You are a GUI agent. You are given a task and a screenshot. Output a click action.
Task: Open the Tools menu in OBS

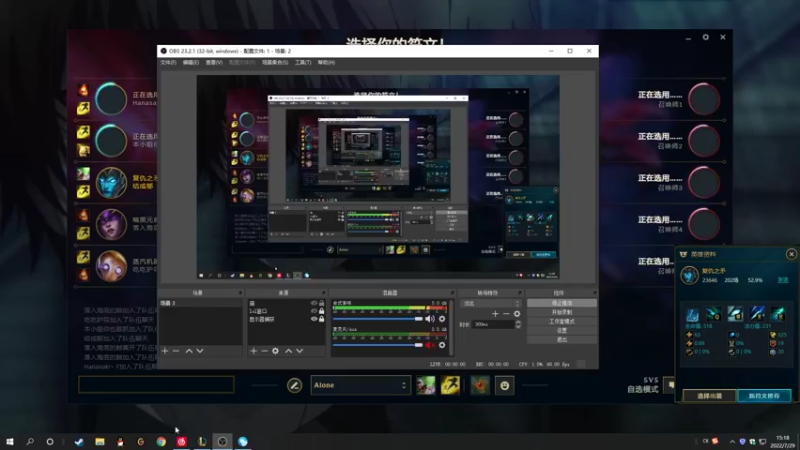[303, 62]
